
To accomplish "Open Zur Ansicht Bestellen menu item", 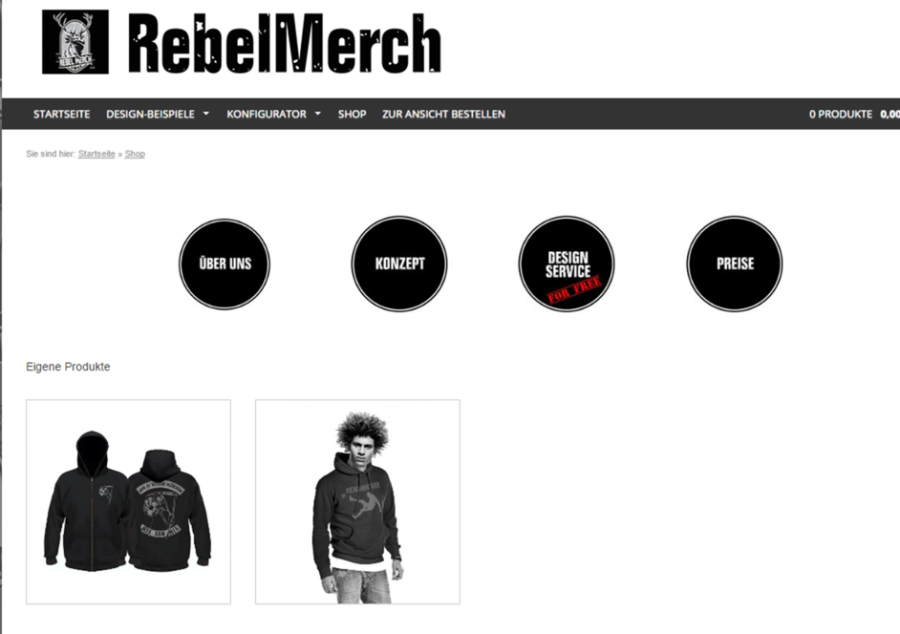I will [x=444, y=114].
